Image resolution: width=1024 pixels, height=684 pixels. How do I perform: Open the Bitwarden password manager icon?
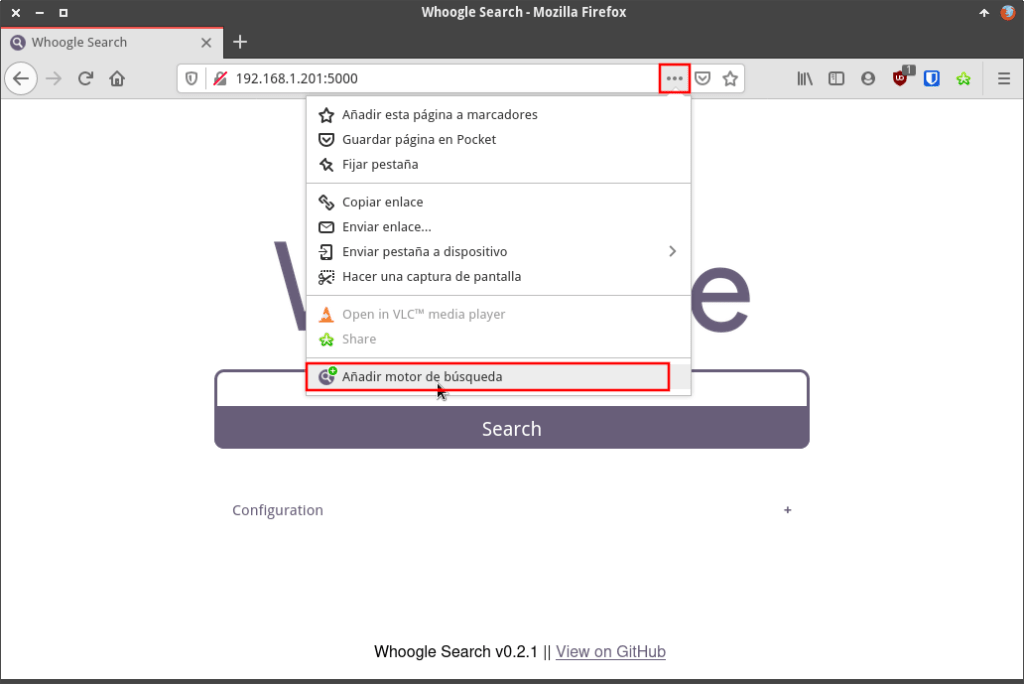coord(931,78)
